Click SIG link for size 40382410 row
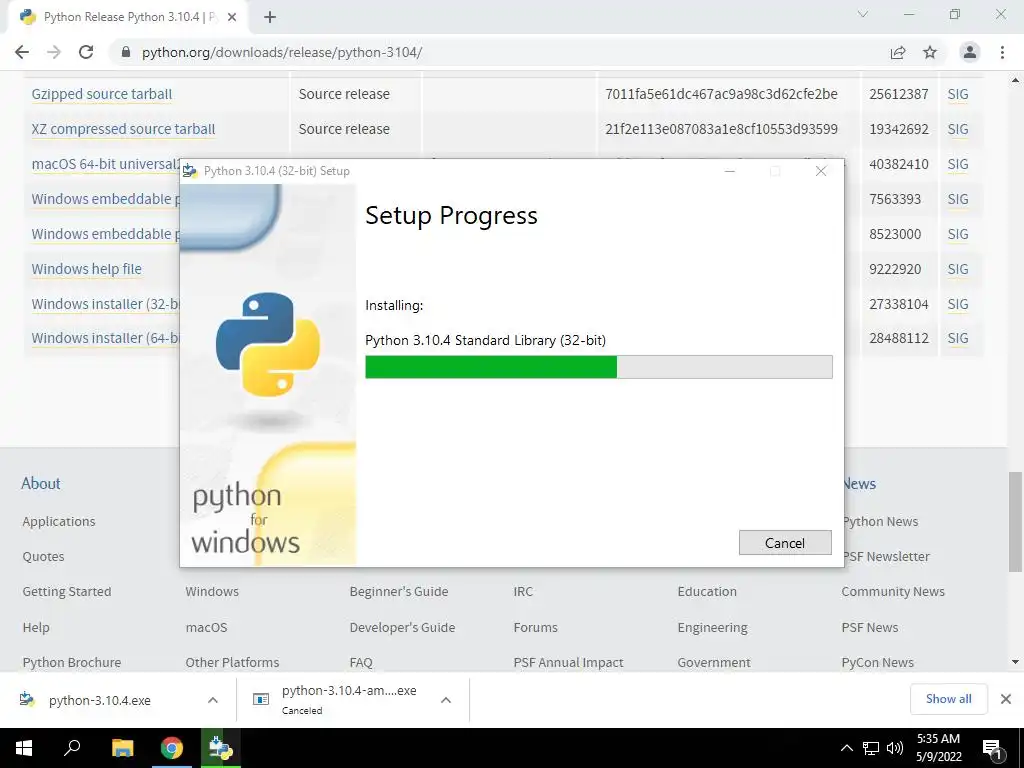This screenshot has width=1024, height=768. (x=958, y=164)
